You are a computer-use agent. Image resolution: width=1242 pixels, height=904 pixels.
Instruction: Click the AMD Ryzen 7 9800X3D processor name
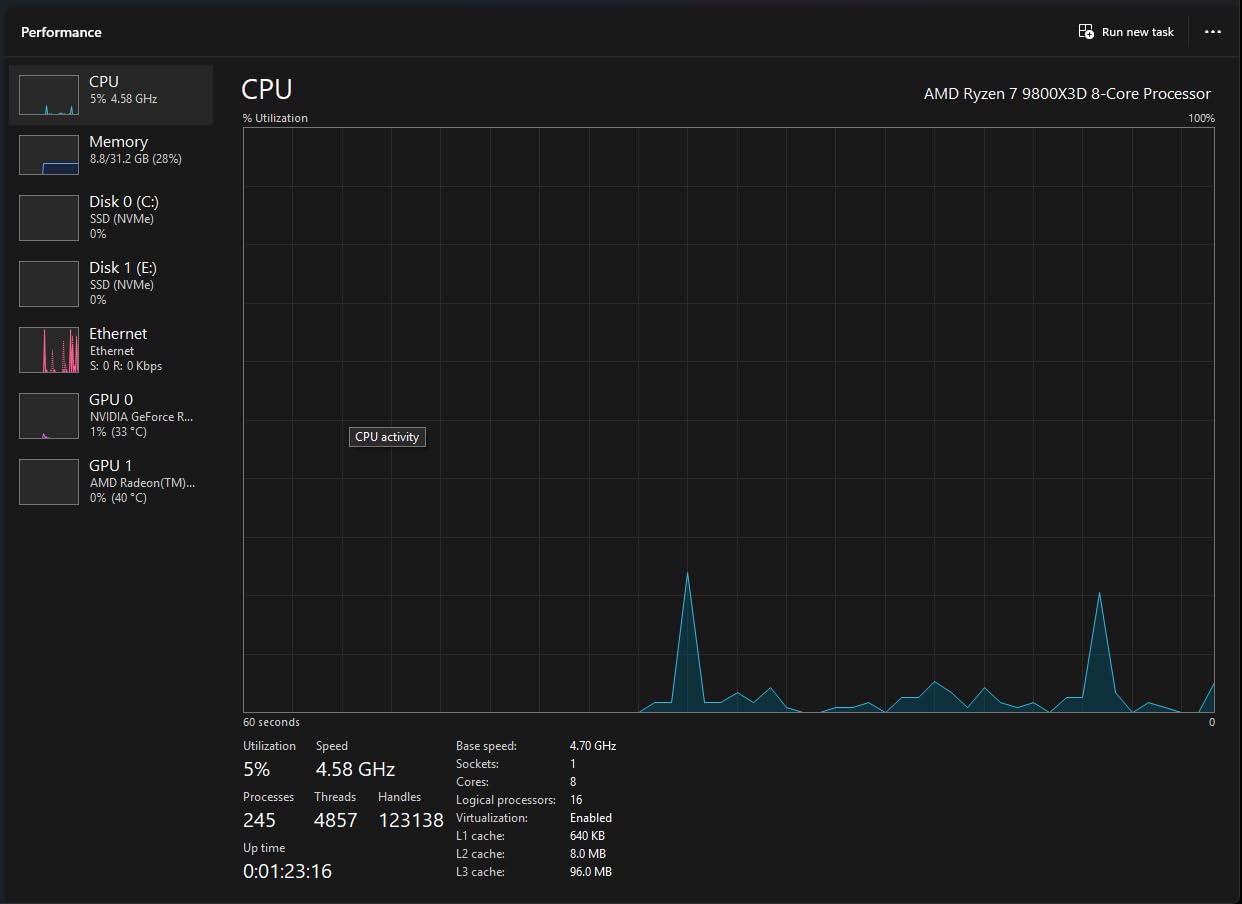point(1067,94)
